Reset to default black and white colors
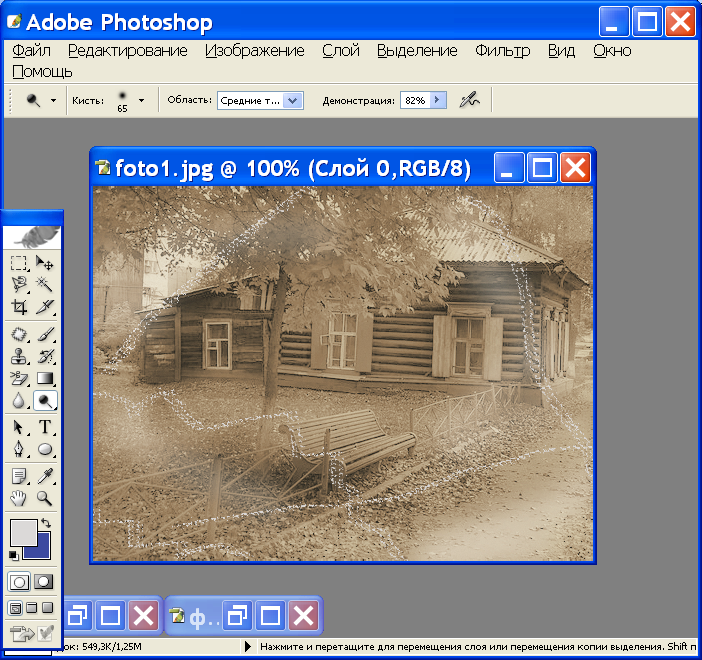Screen dimensions: 702x660 14,556
